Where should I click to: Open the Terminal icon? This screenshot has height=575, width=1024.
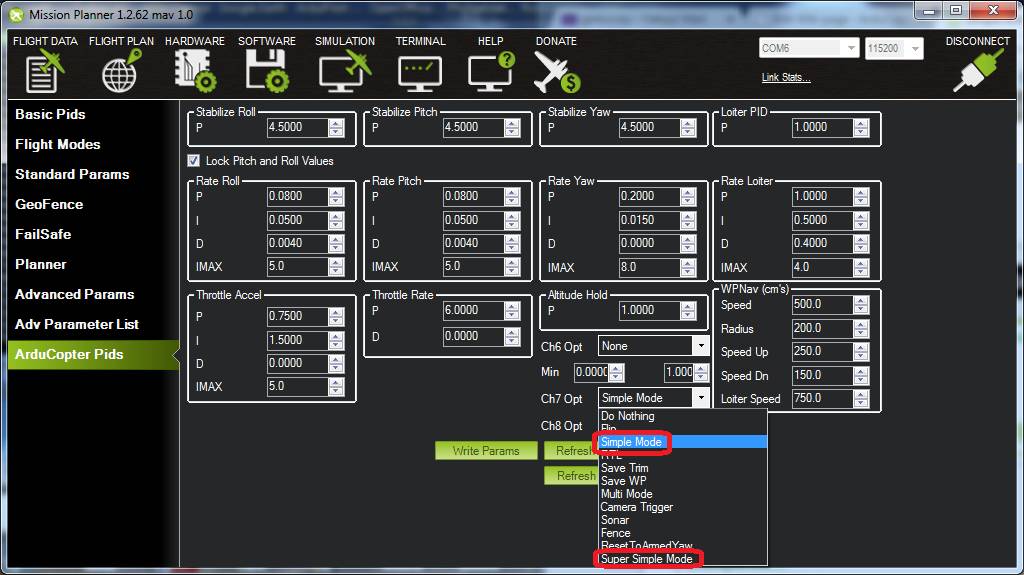coord(420,72)
